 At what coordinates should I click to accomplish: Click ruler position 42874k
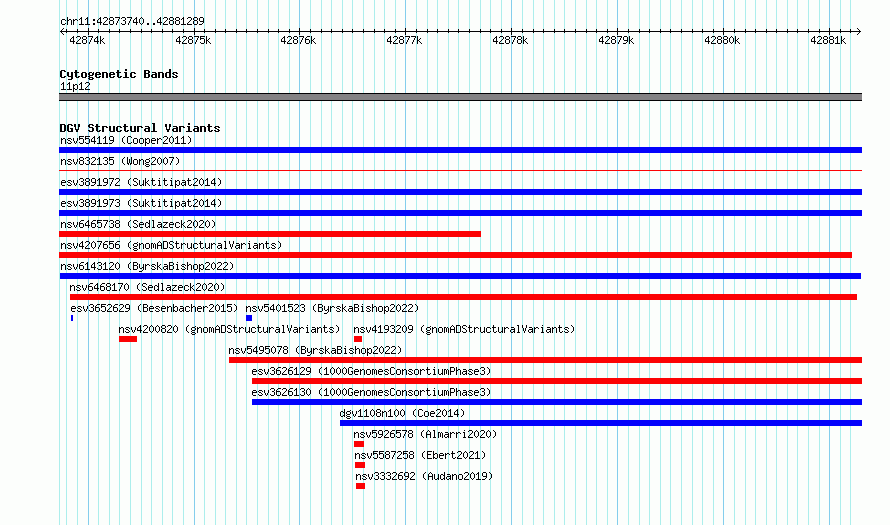pos(87,40)
